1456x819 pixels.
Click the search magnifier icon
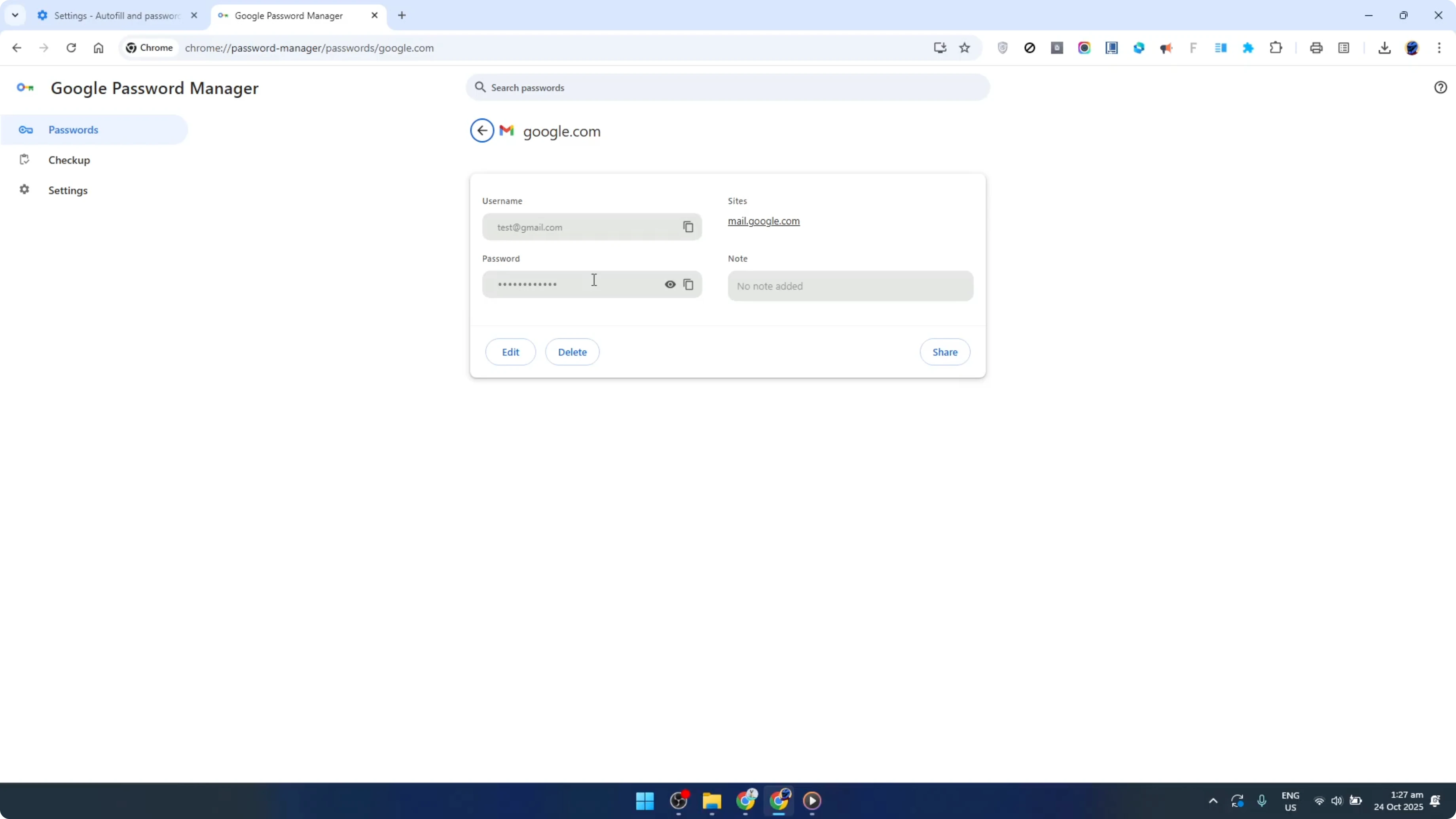point(480,87)
